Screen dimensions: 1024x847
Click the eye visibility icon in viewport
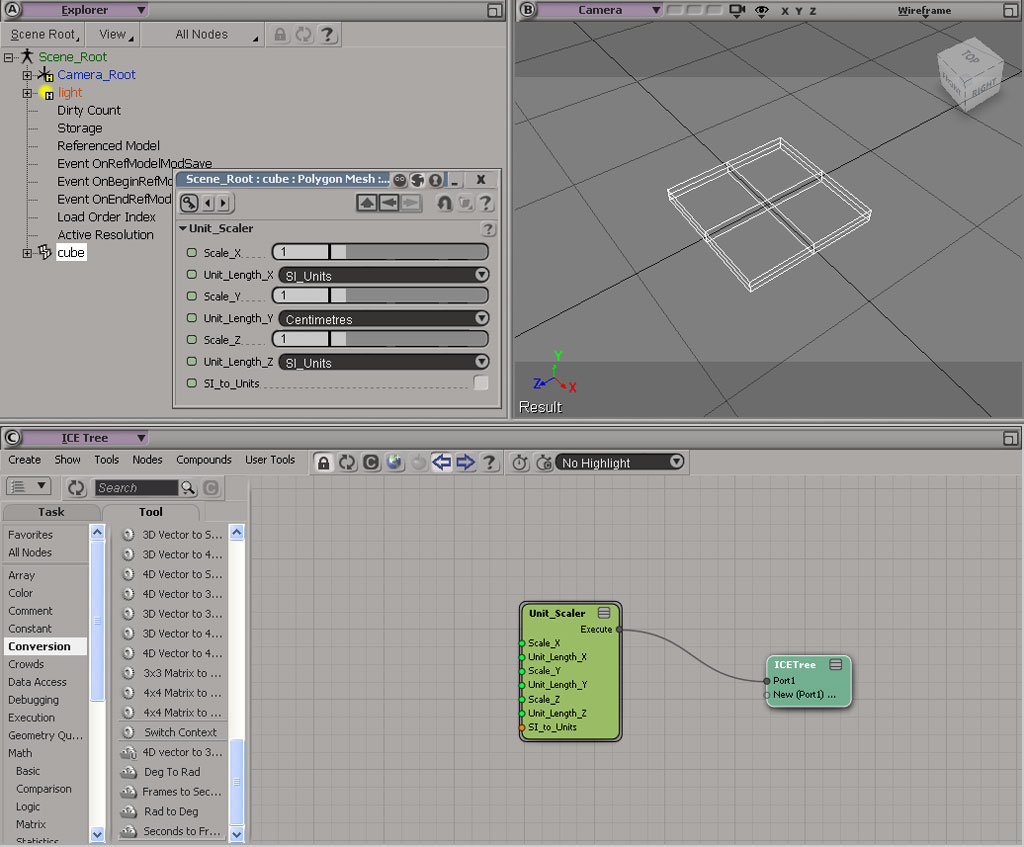762,10
